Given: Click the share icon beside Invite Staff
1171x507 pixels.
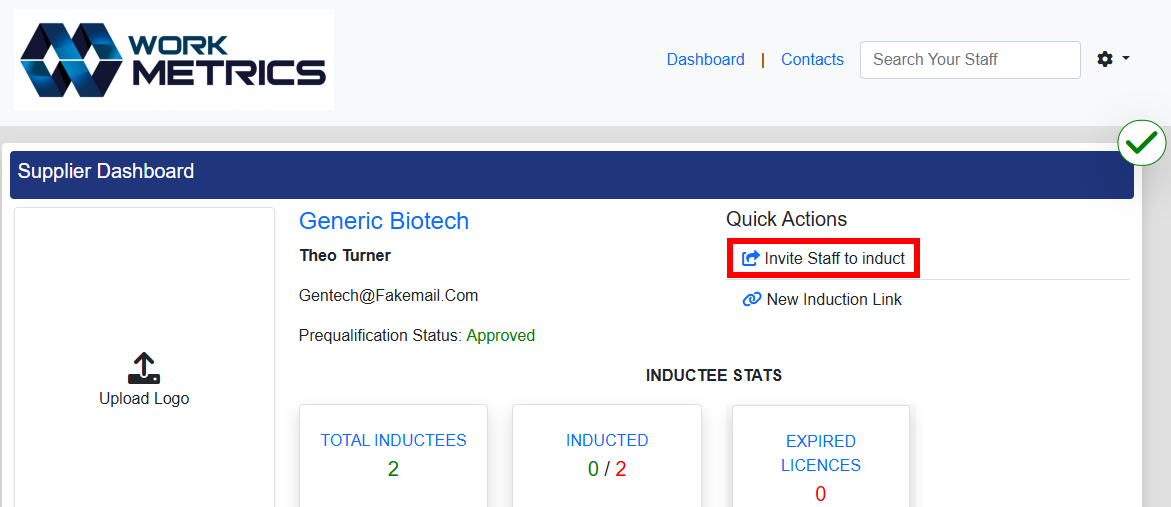Looking at the screenshot, I should tap(750, 259).
